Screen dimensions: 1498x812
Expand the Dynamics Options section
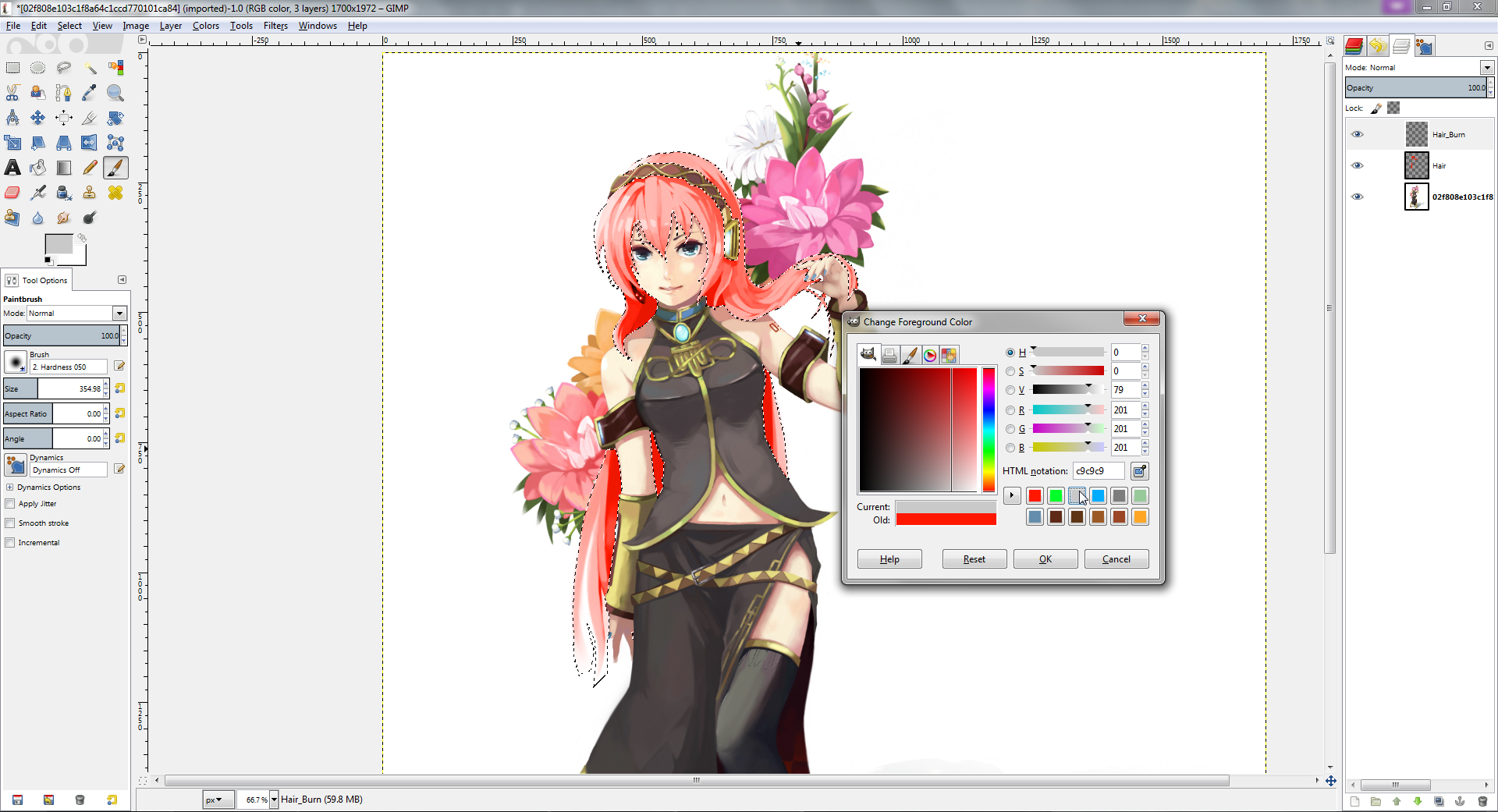tap(9, 488)
